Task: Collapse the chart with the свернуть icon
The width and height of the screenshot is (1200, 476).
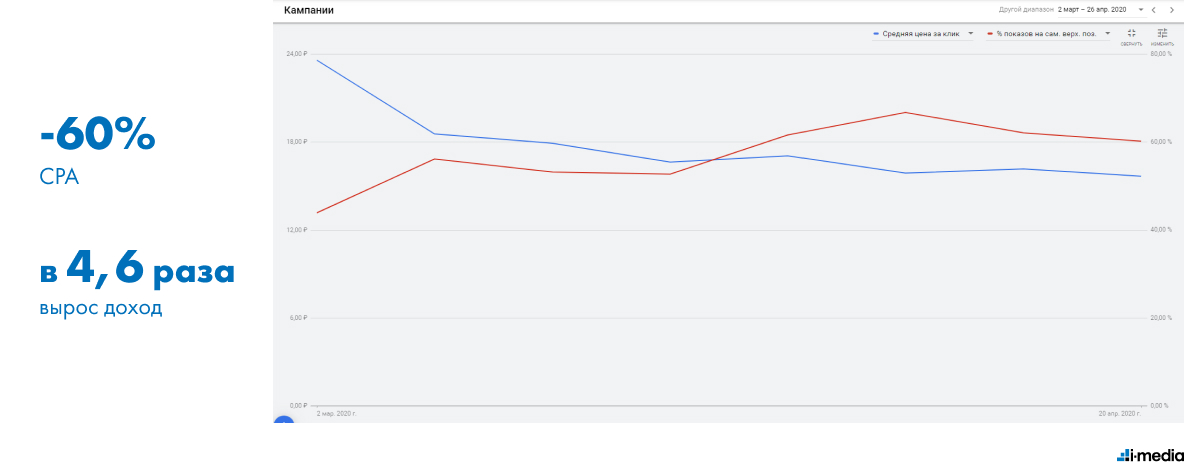Action: pos(1131,34)
